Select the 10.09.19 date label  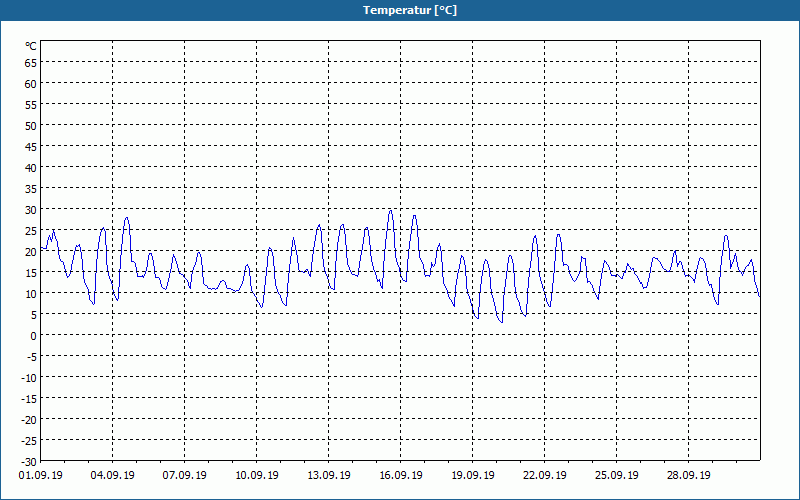click(257, 475)
